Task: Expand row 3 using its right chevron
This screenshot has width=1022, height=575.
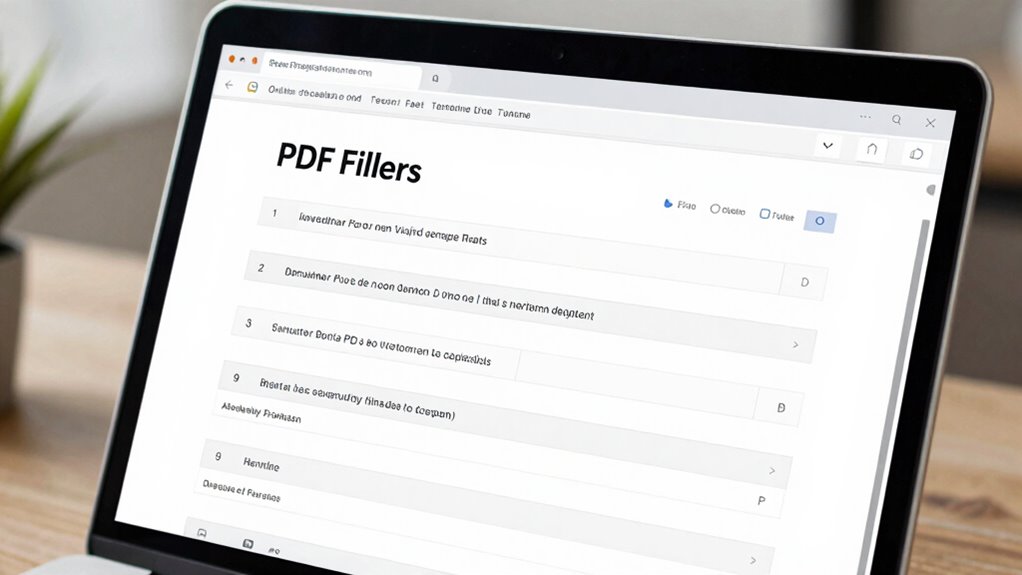Action: pyautogui.click(x=795, y=344)
